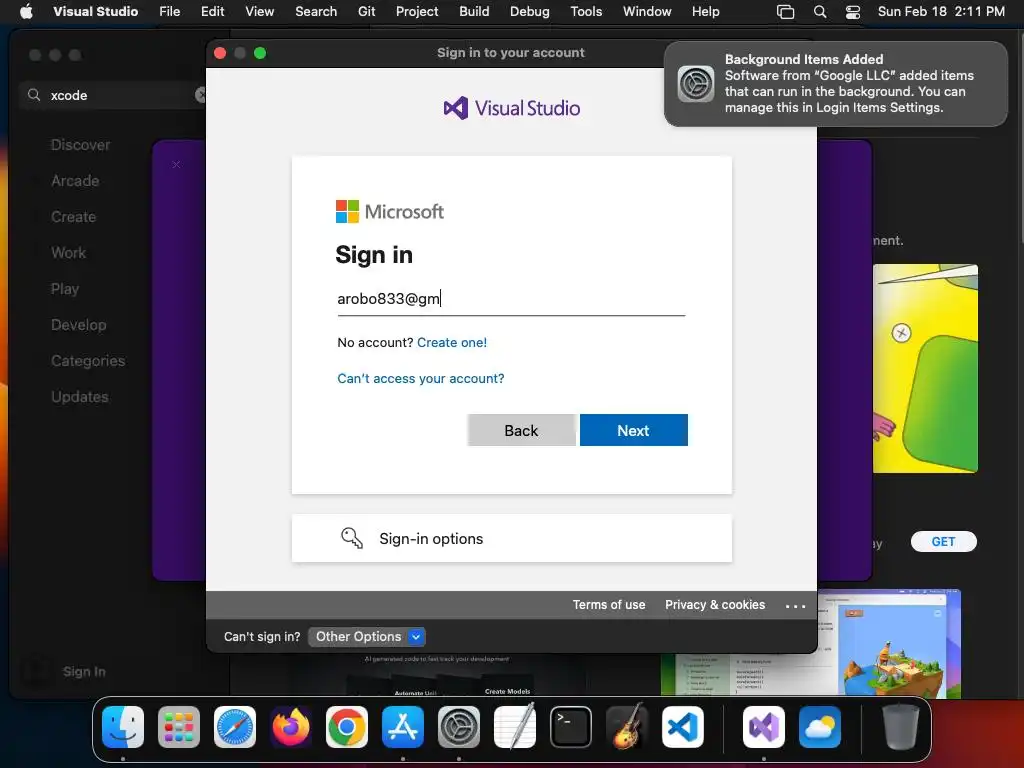
Task: Open the Git menu
Action: (366, 11)
